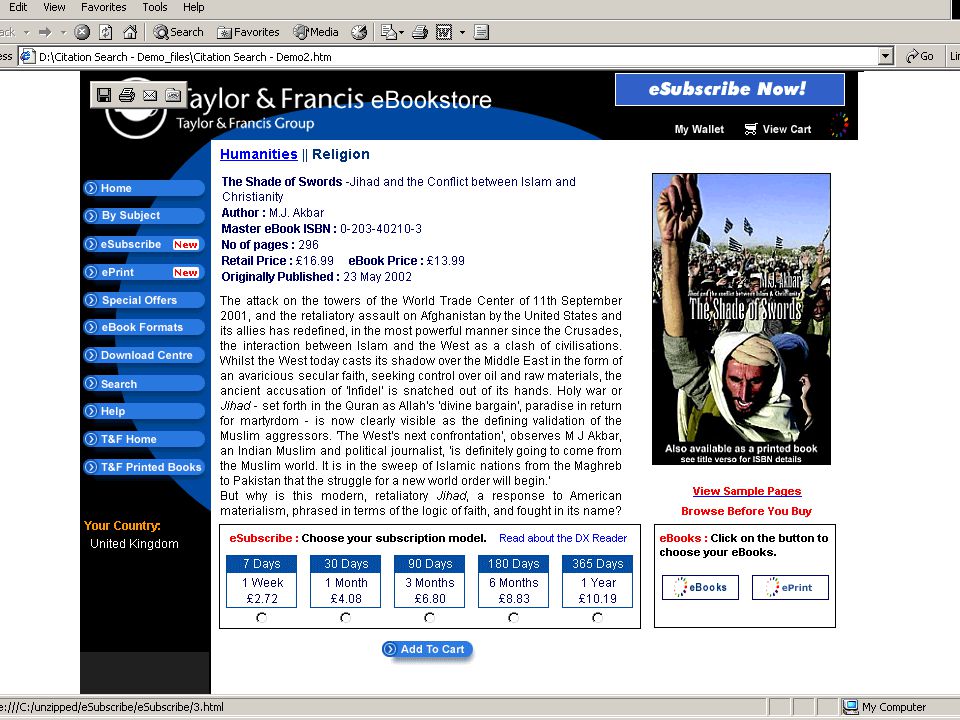
Task: Click the United Kingdom country text
Action: coord(134,544)
